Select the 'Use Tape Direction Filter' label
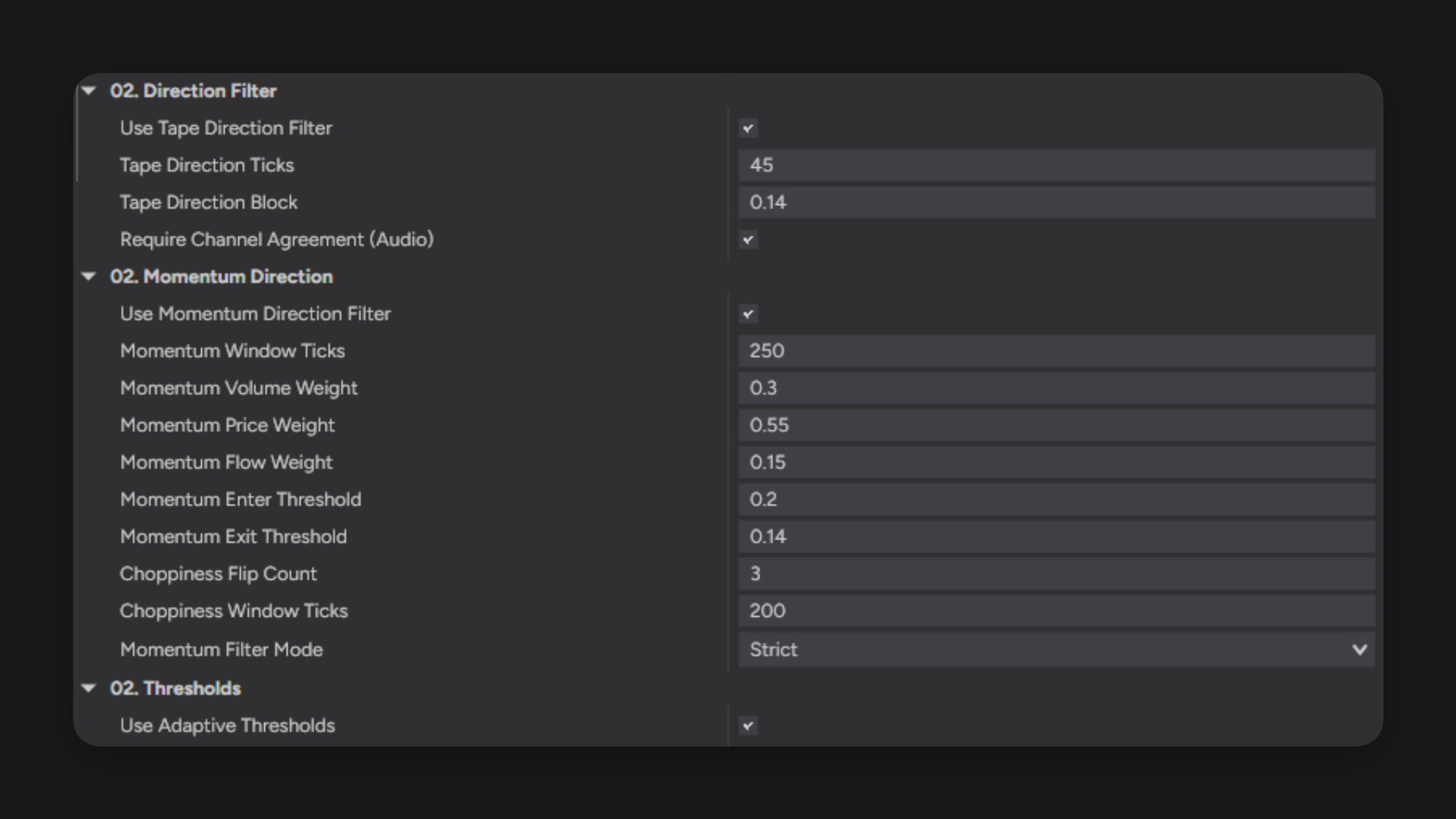 point(226,129)
